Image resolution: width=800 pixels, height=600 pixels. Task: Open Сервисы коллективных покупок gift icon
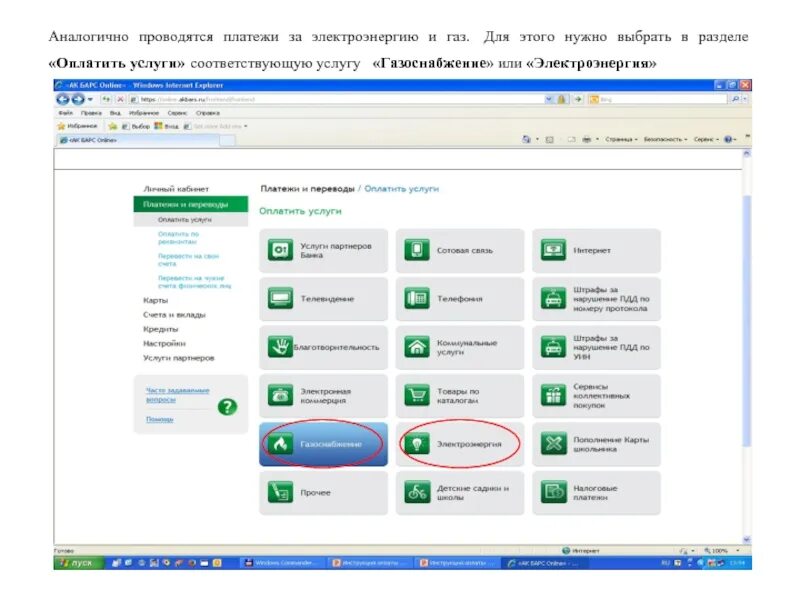pos(554,395)
